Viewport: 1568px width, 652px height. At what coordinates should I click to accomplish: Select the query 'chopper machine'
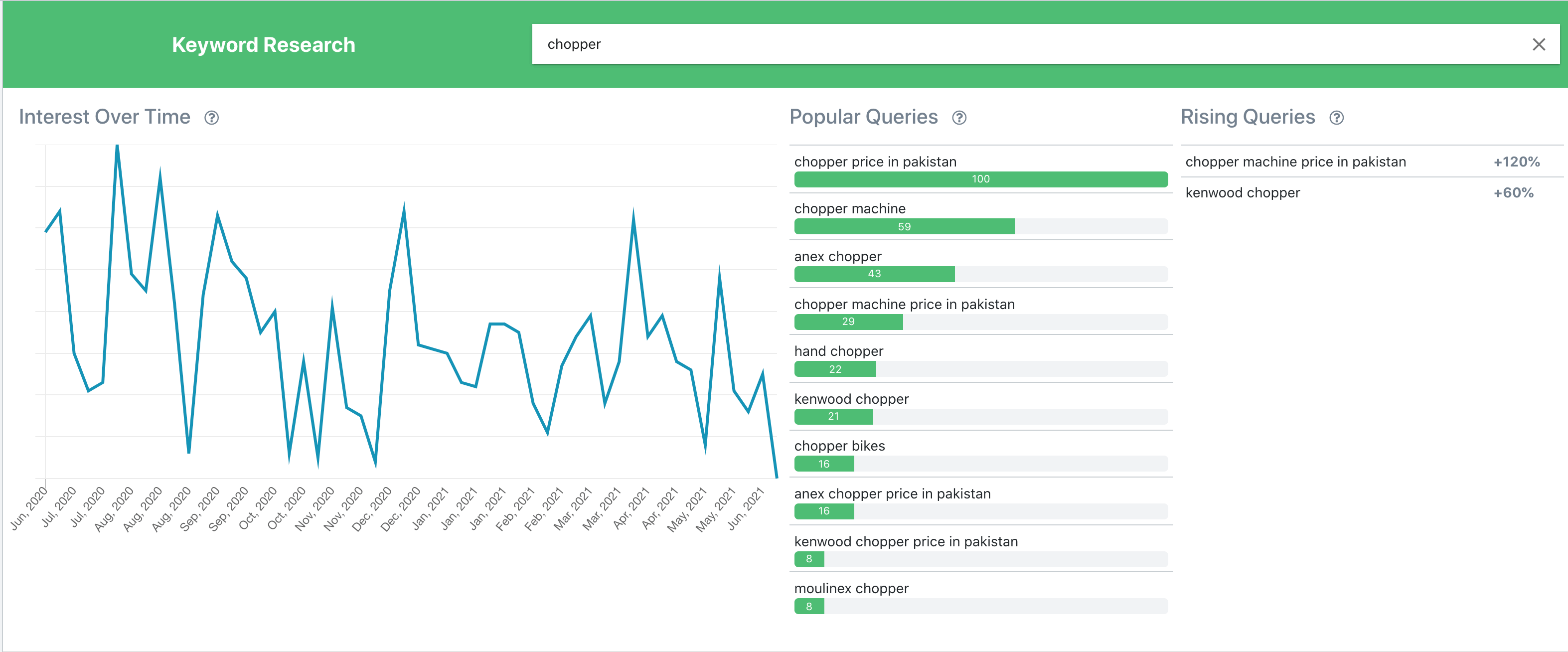click(x=849, y=208)
